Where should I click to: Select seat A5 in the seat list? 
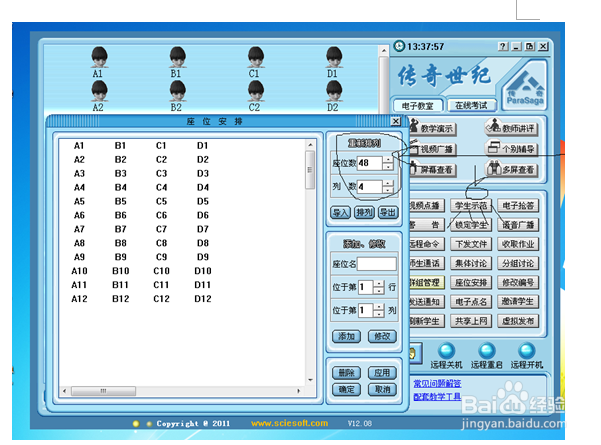pos(79,201)
